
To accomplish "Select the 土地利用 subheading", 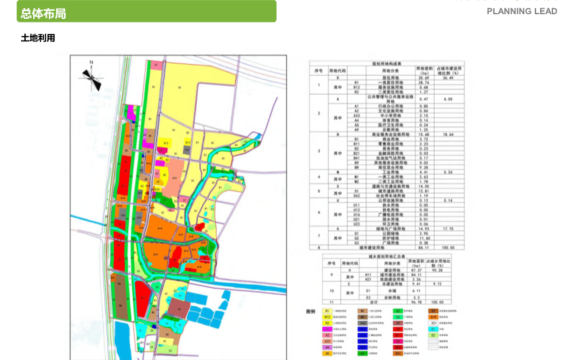I will [38, 38].
